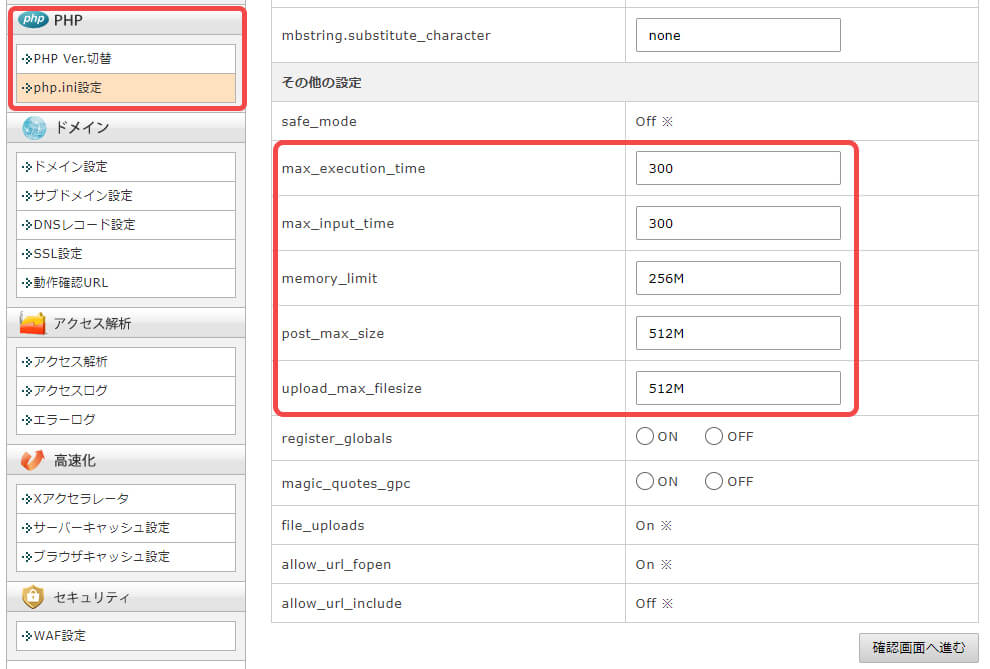Select OFF for register_globals

[714, 436]
